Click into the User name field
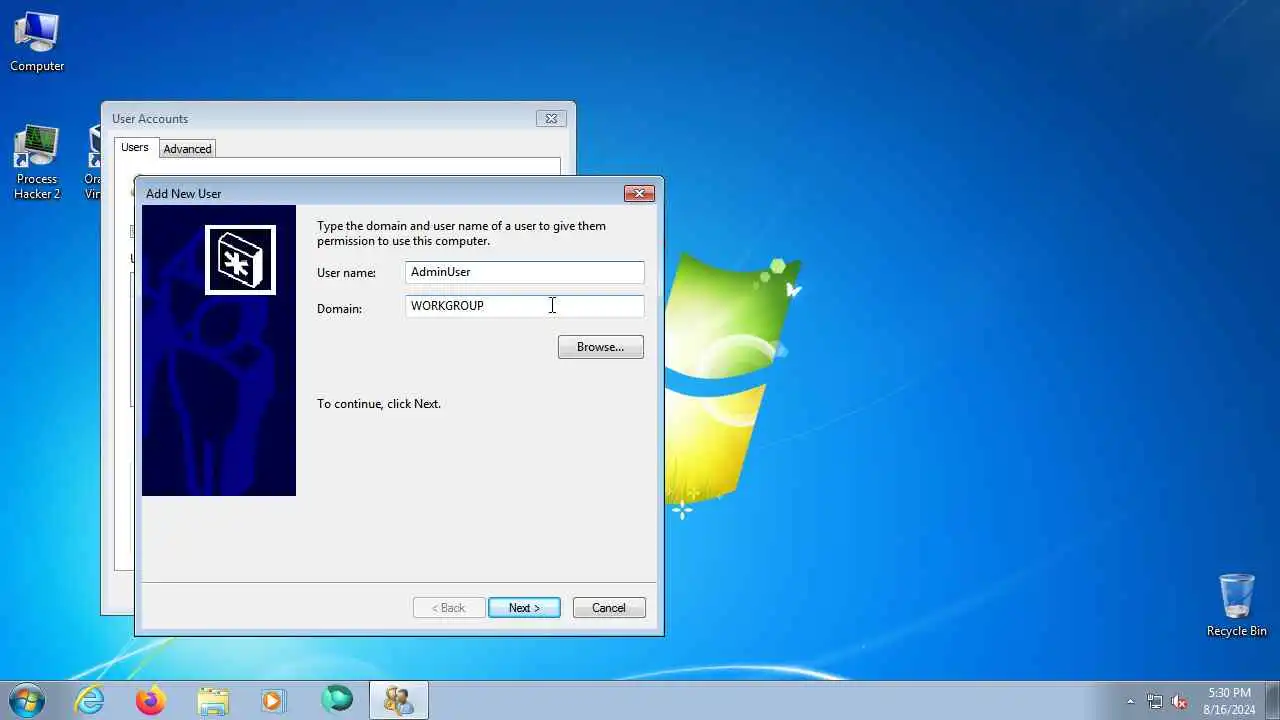The height and width of the screenshot is (720, 1280). [525, 272]
